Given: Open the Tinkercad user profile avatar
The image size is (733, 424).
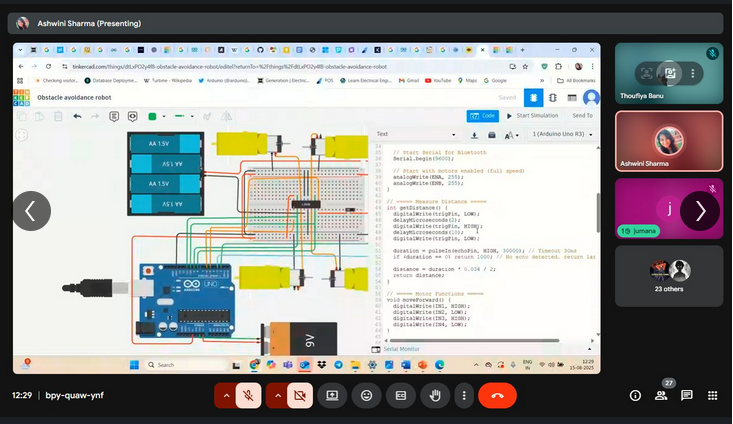Looking at the screenshot, I should [591, 98].
